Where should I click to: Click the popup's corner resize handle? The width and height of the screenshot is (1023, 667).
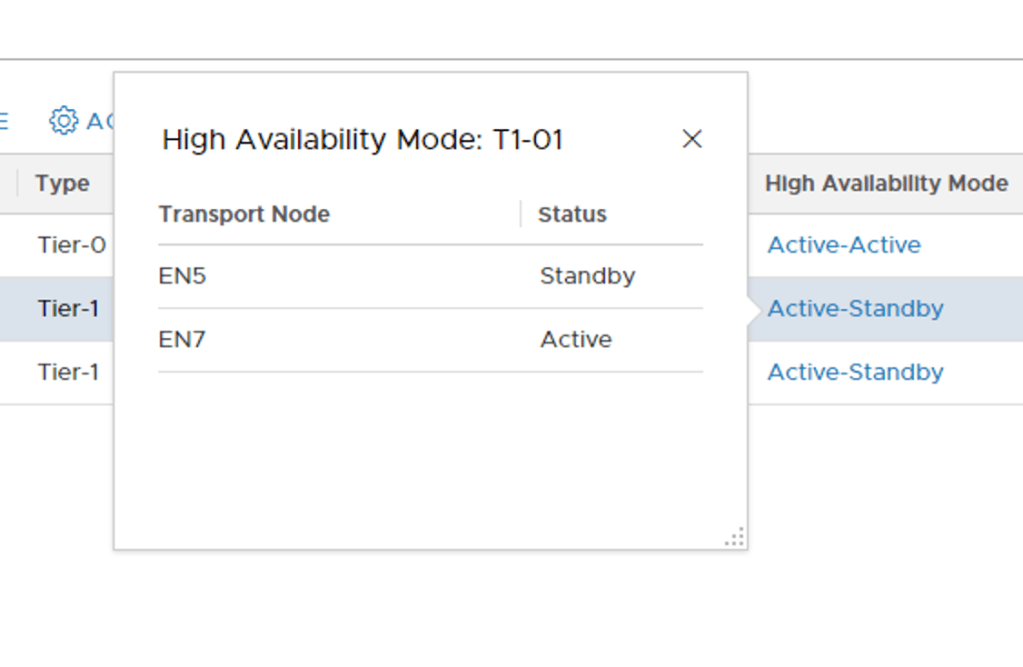coord(735,538)
